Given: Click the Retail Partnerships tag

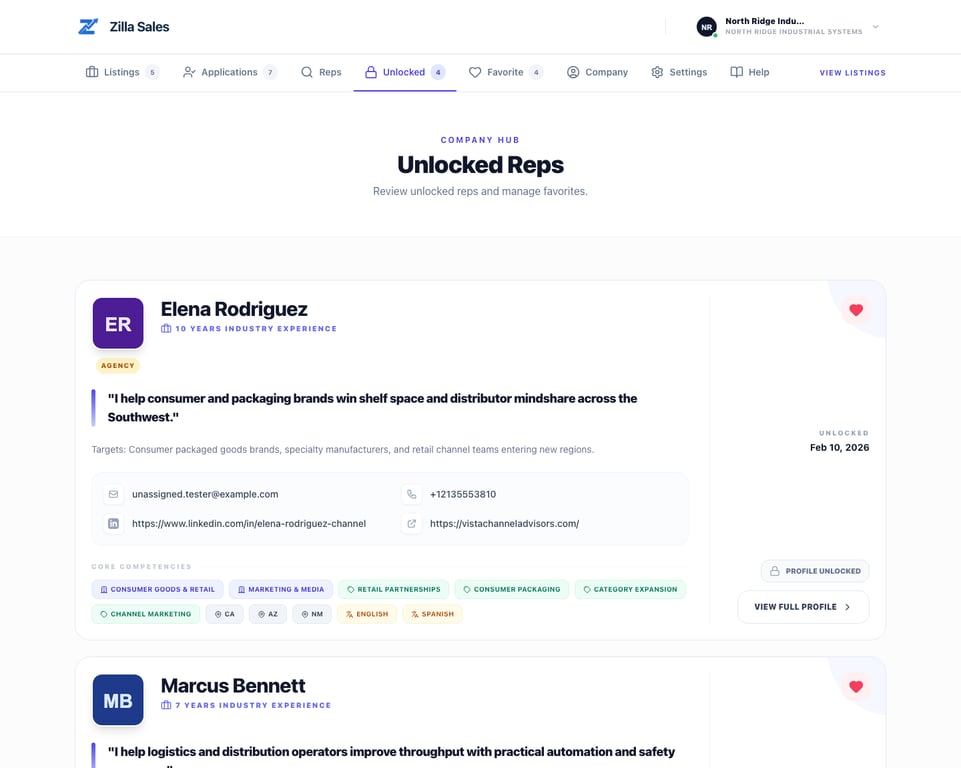Looking at the screenshot, I should [x=393, y=589].
